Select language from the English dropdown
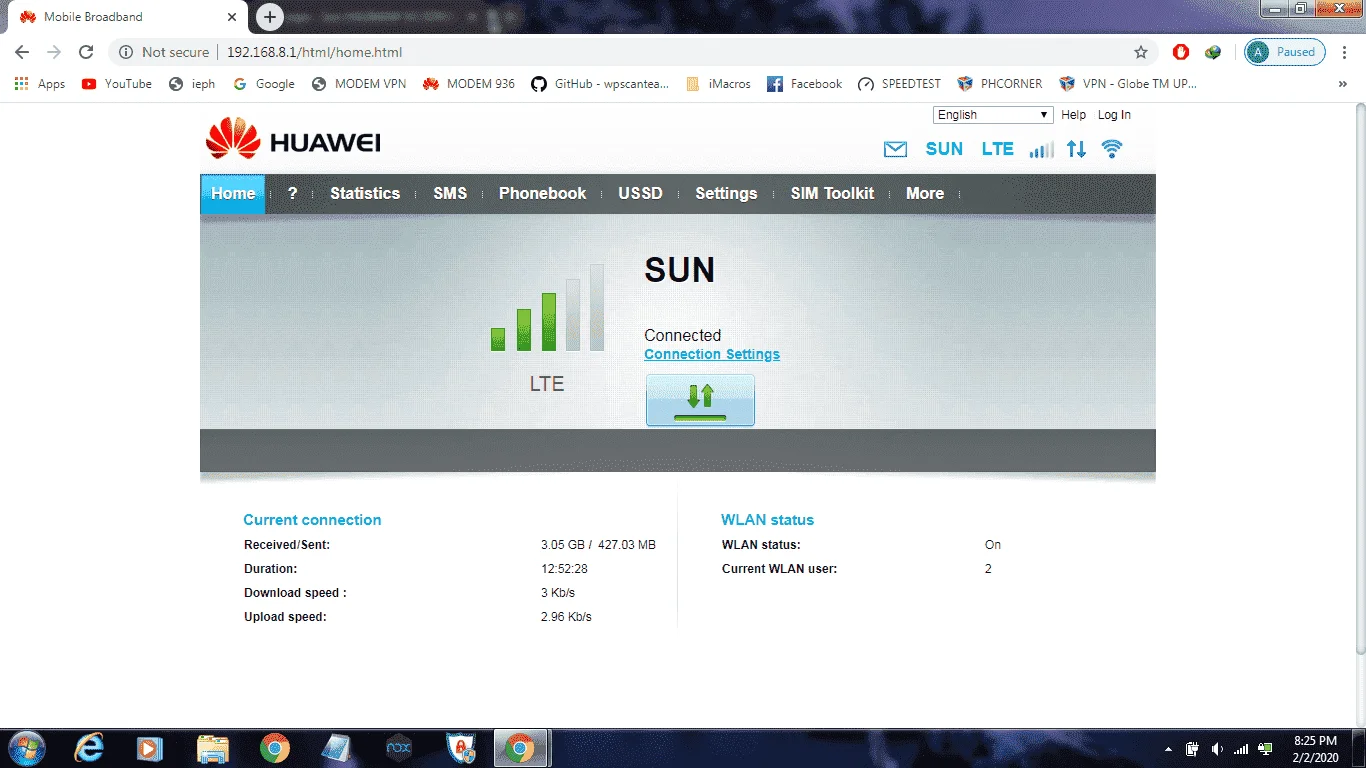Image resolution: width=1366 pixels, height=768 pixels. (x=993, y=115)
